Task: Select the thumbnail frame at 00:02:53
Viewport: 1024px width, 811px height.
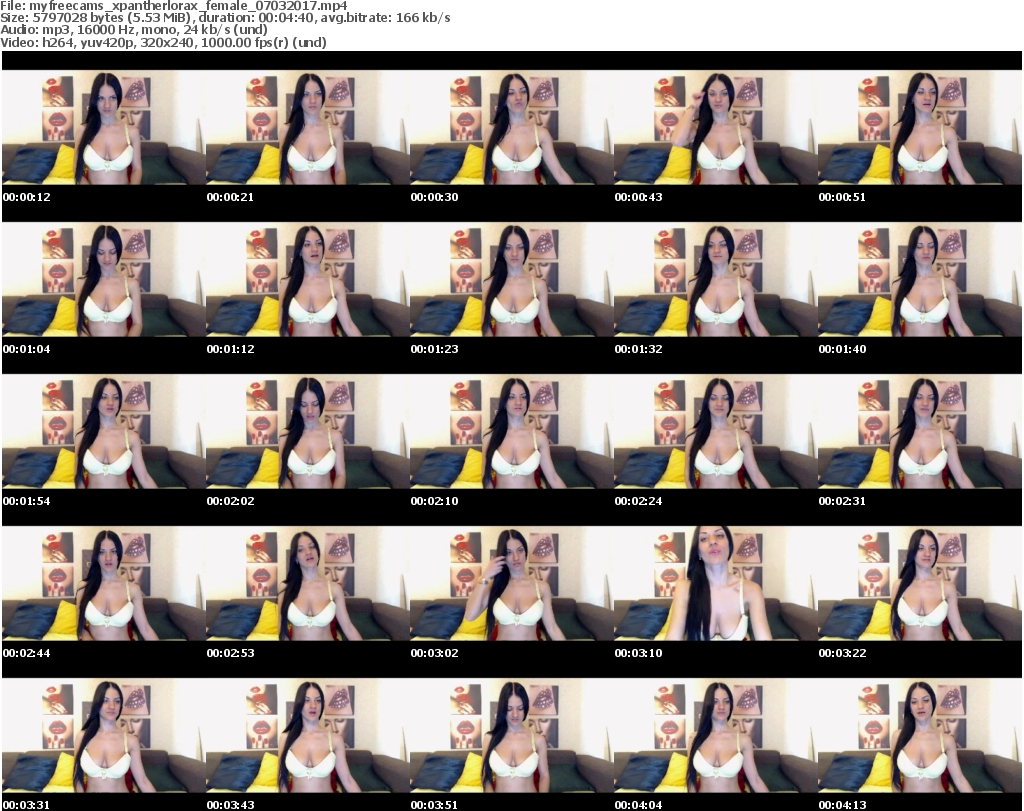Action: [x=308, y=584]
